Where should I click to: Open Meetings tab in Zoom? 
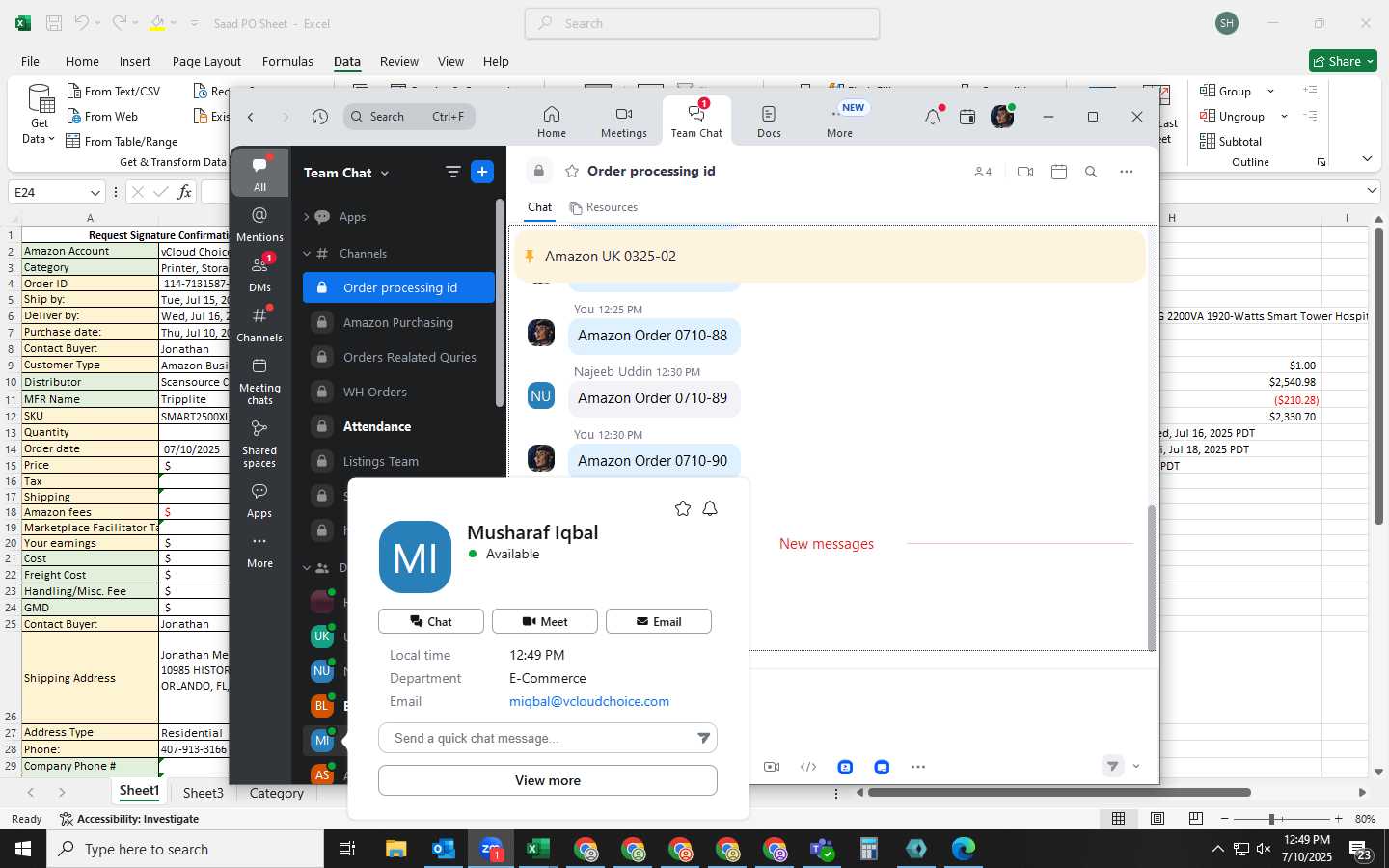click(x=624, y=122)
